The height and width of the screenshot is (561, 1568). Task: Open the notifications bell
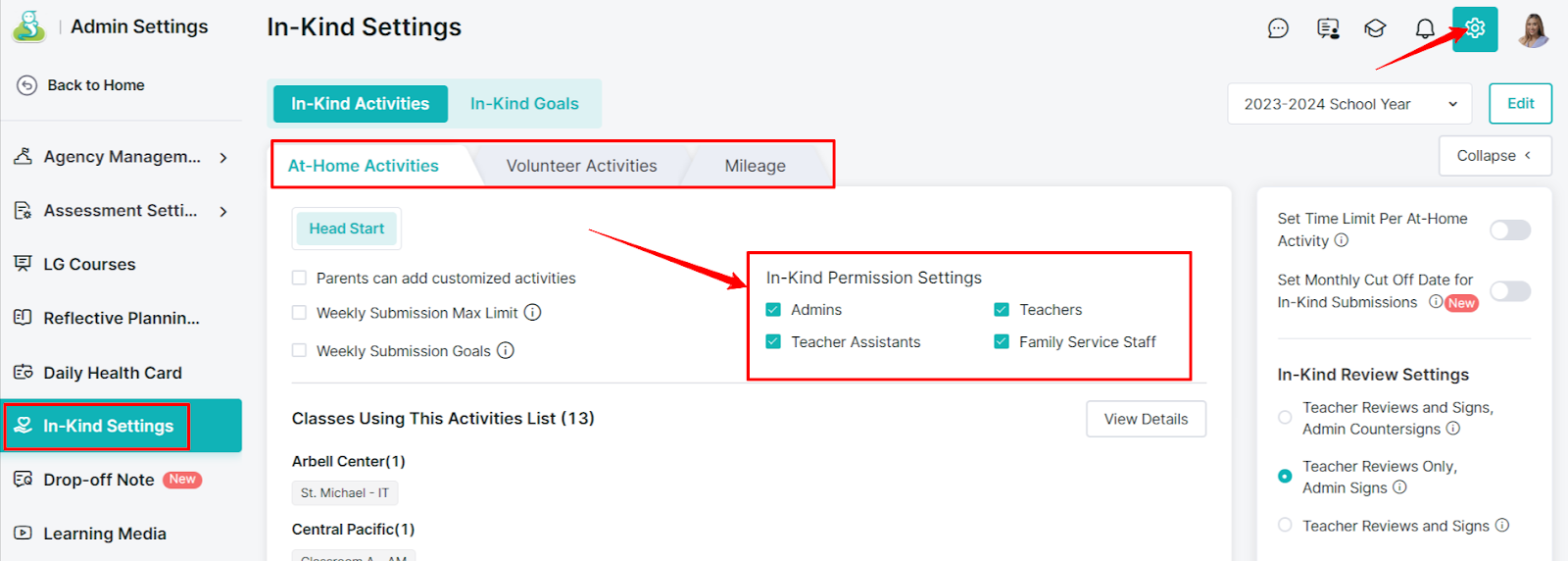[x=1425, y=28]
